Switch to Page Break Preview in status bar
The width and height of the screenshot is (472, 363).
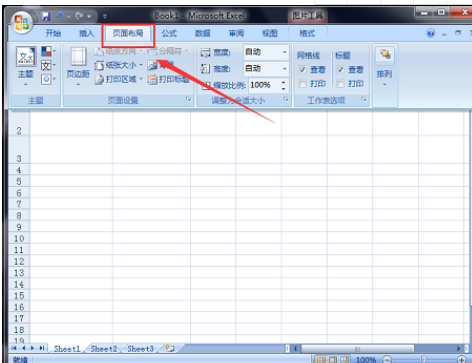(344, 360)
